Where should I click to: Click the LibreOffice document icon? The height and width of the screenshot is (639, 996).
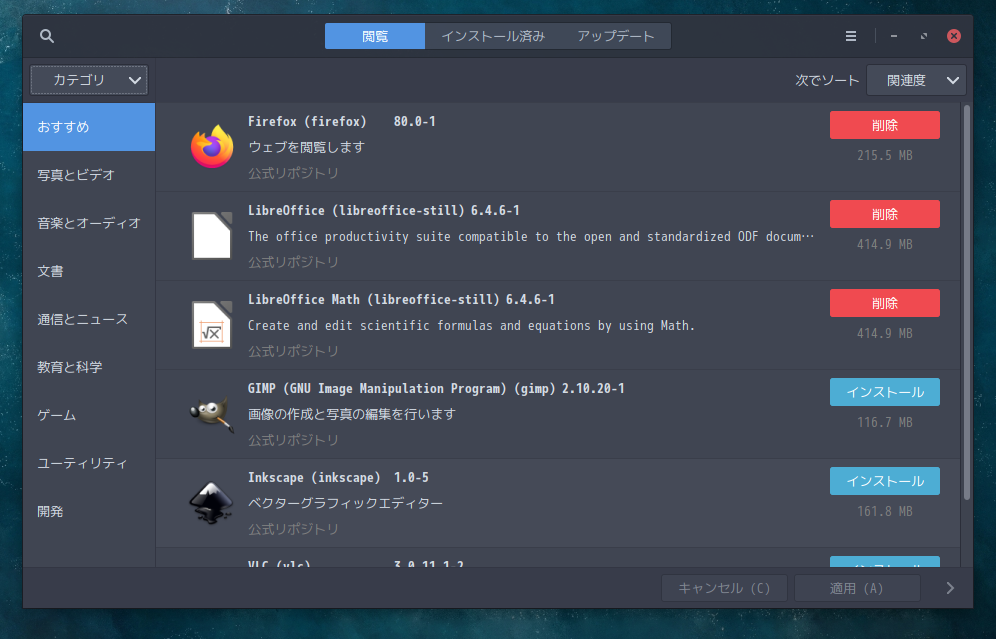click(x=212, y=236)
